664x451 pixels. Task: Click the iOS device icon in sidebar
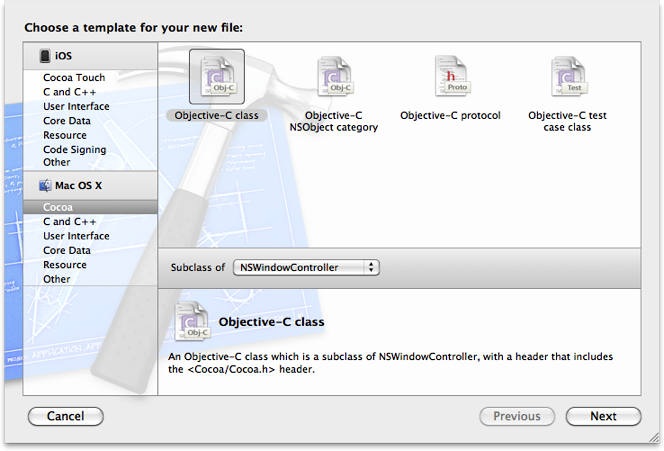(x=46, y=56)
